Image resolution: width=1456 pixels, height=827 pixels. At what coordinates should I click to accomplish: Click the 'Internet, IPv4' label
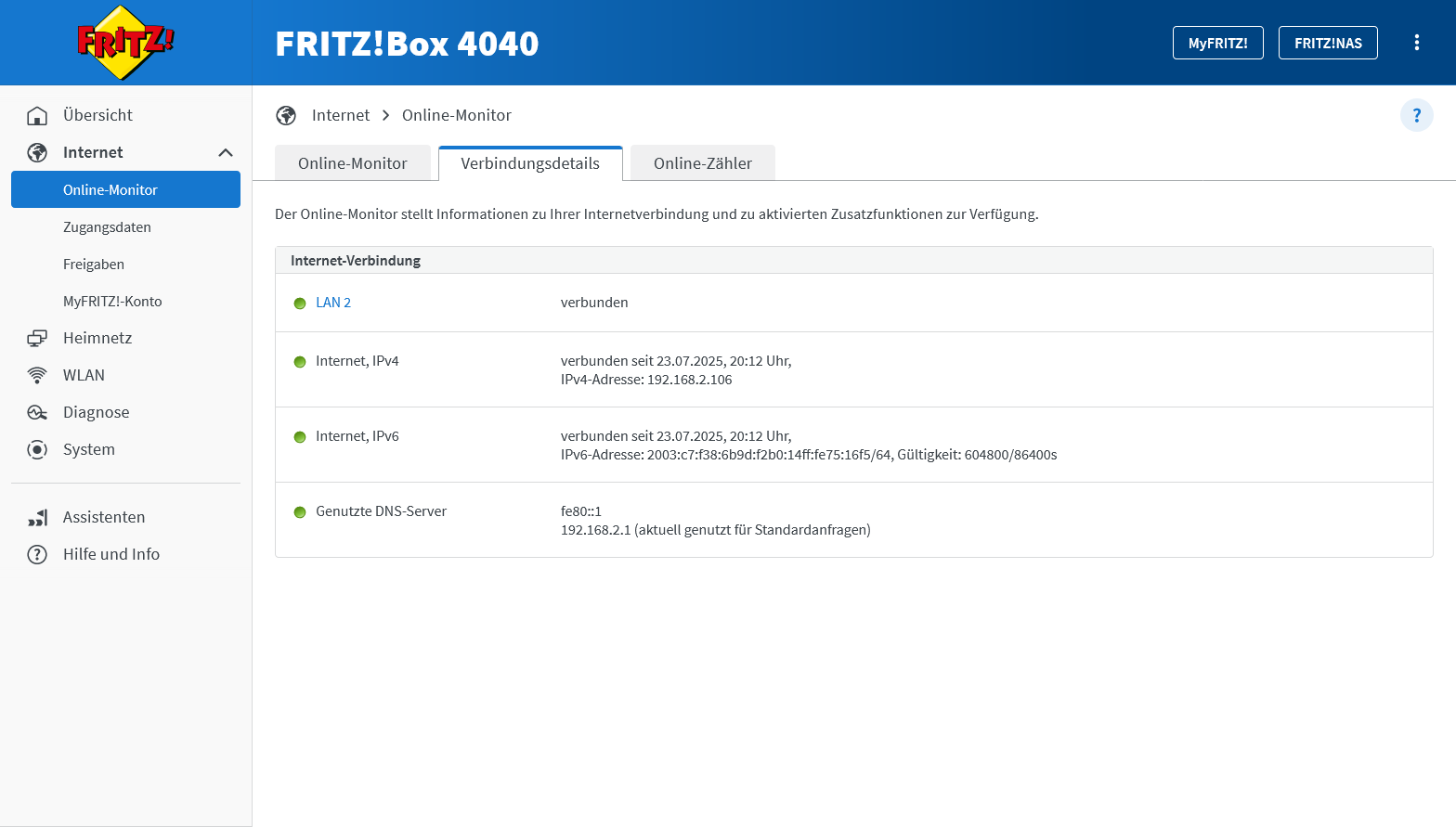(x=357, y=361)
